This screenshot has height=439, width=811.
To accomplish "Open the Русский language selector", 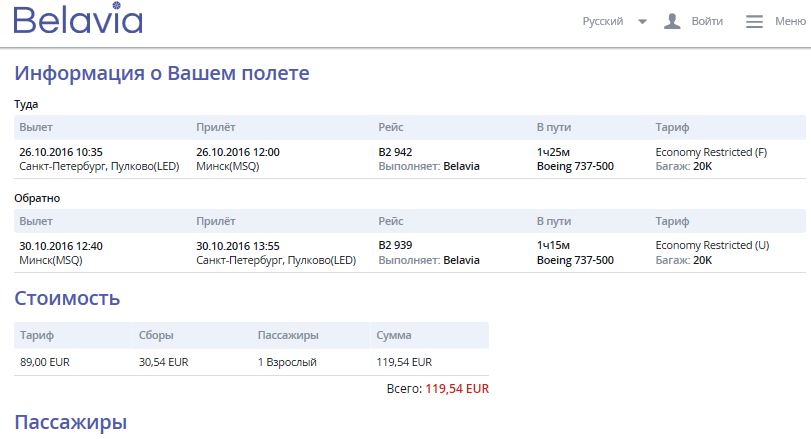I will pos(603,21).
